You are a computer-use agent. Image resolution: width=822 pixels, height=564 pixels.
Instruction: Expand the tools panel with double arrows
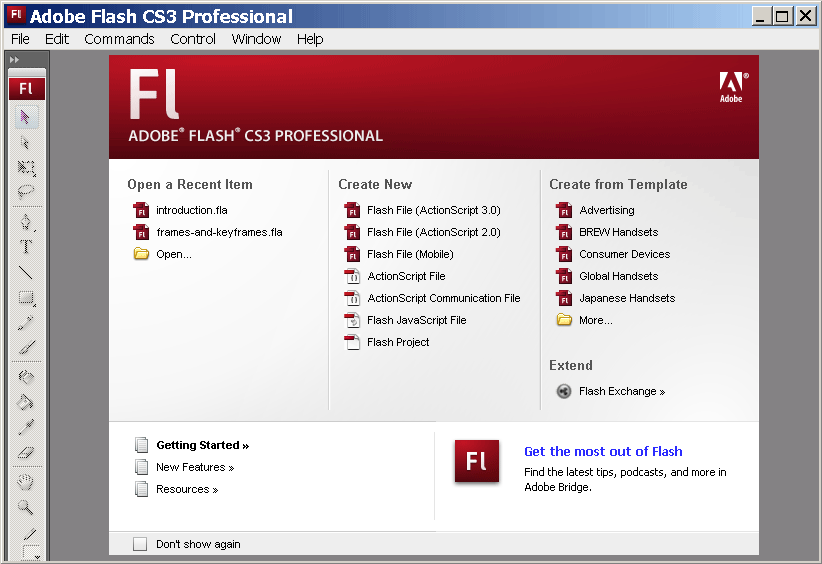[x=14, y=60]
